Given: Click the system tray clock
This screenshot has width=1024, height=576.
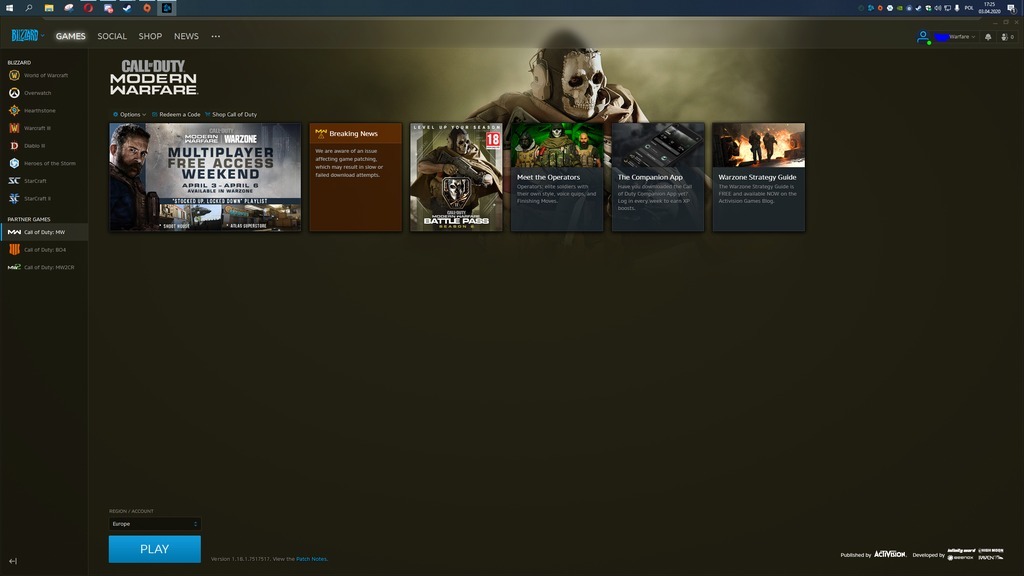Looking at the screenshot, I should coord(989,8).
